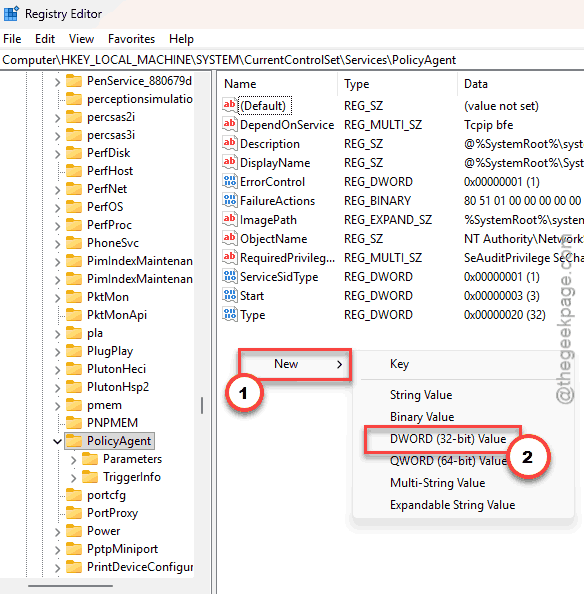Select the PlutonHsp2 key
The image size is (584, 594).
[118, 387]
